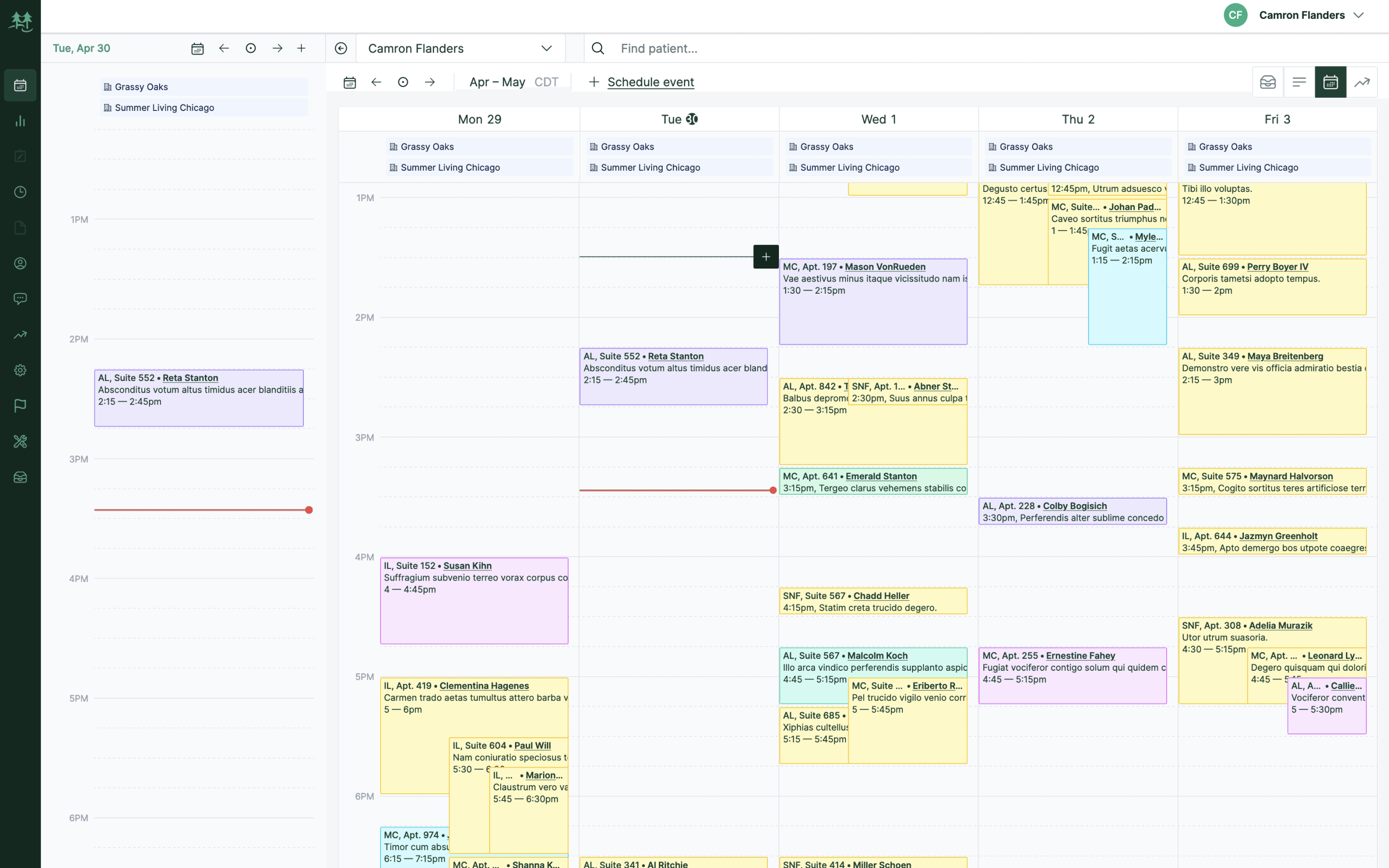Switch to the trends view tab
Screen dimensions: 1389x868
click(1362, 82)
